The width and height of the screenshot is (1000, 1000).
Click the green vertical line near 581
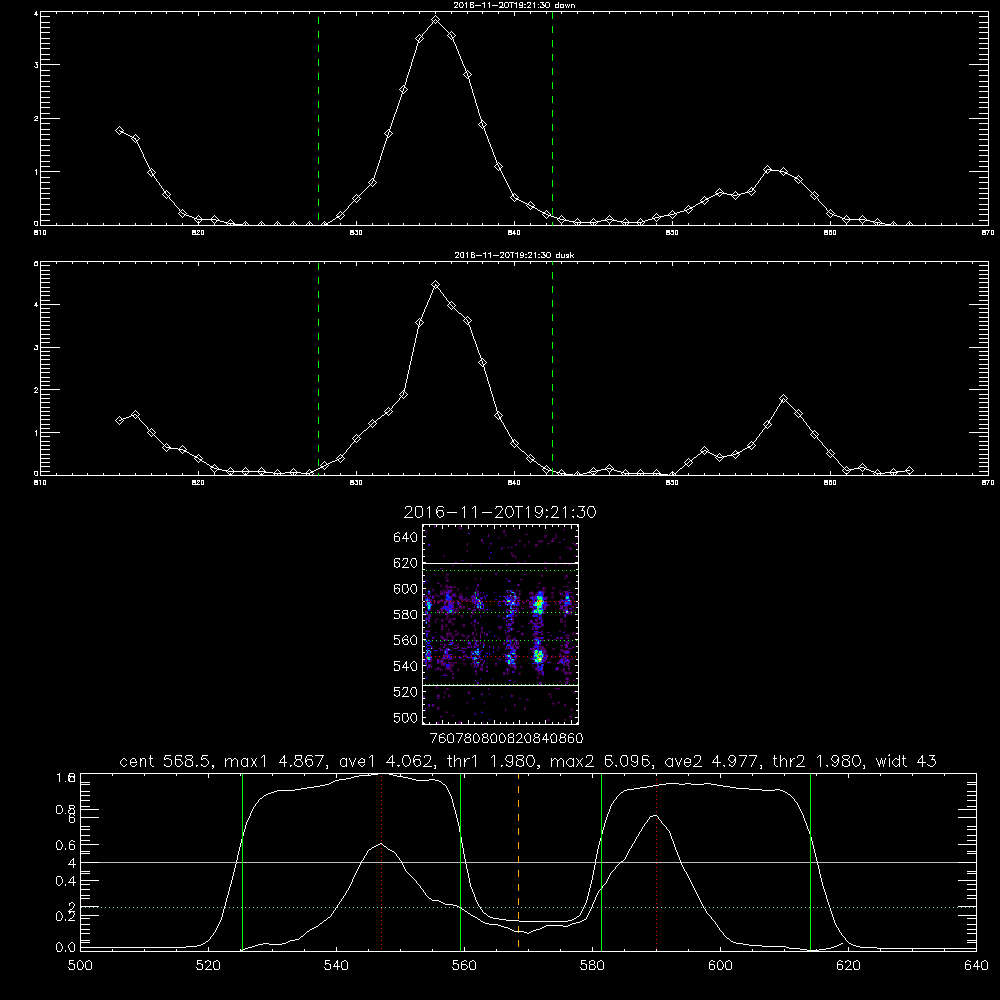coord(601,862)
